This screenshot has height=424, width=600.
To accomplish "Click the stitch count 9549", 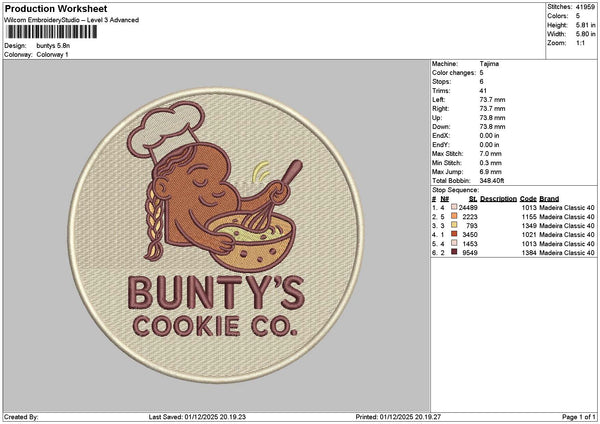I will coord(470,253).
